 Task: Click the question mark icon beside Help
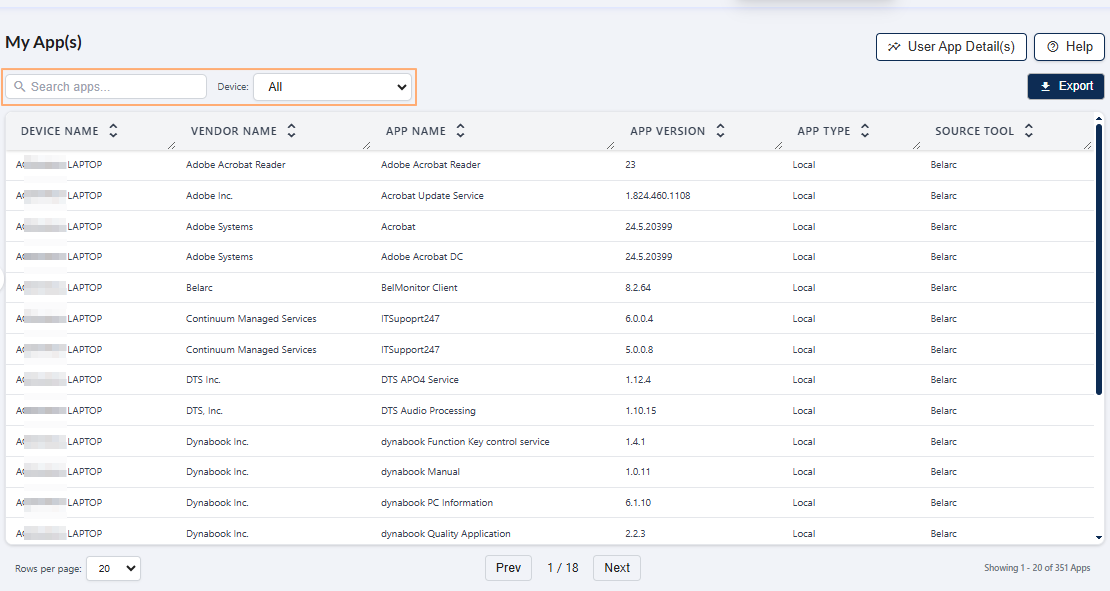pos(1051,46)
